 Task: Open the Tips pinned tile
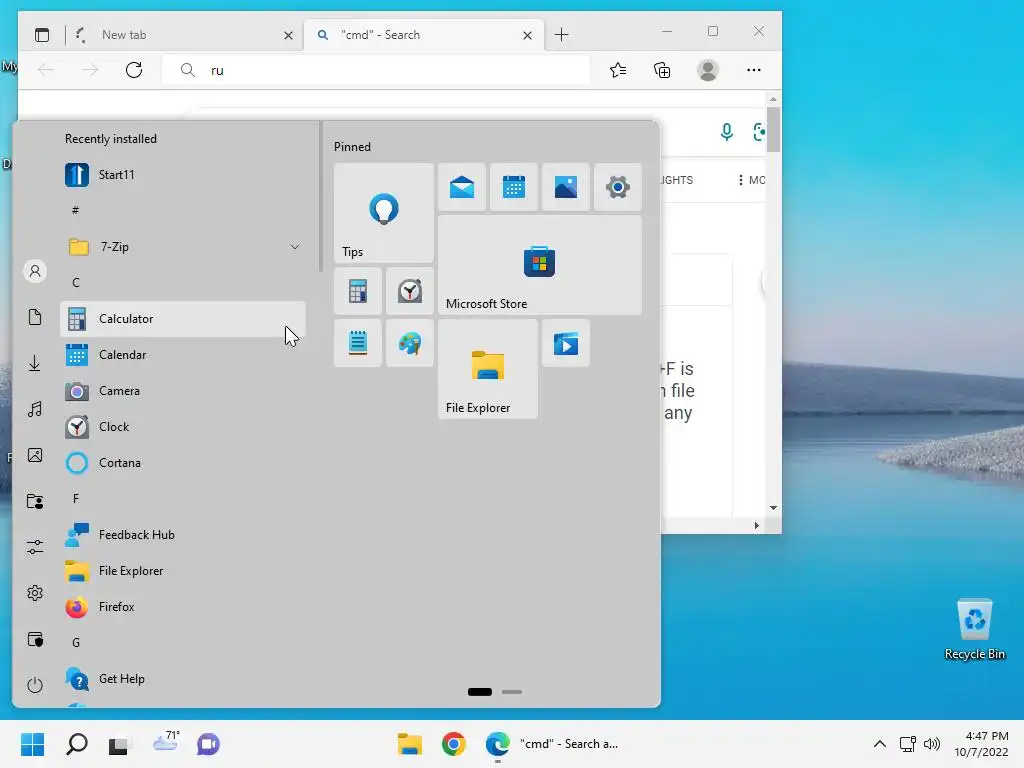[383, 213]
